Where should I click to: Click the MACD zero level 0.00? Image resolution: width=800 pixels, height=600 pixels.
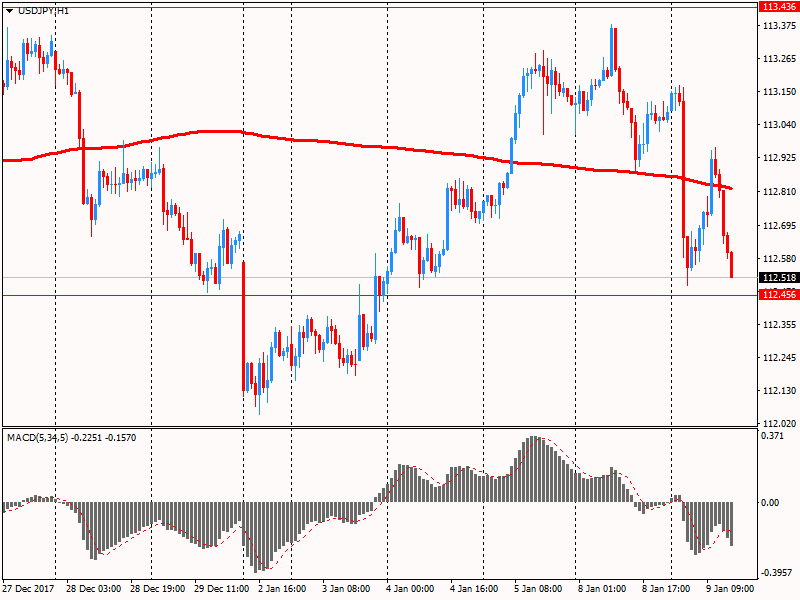tap(770, 503)
